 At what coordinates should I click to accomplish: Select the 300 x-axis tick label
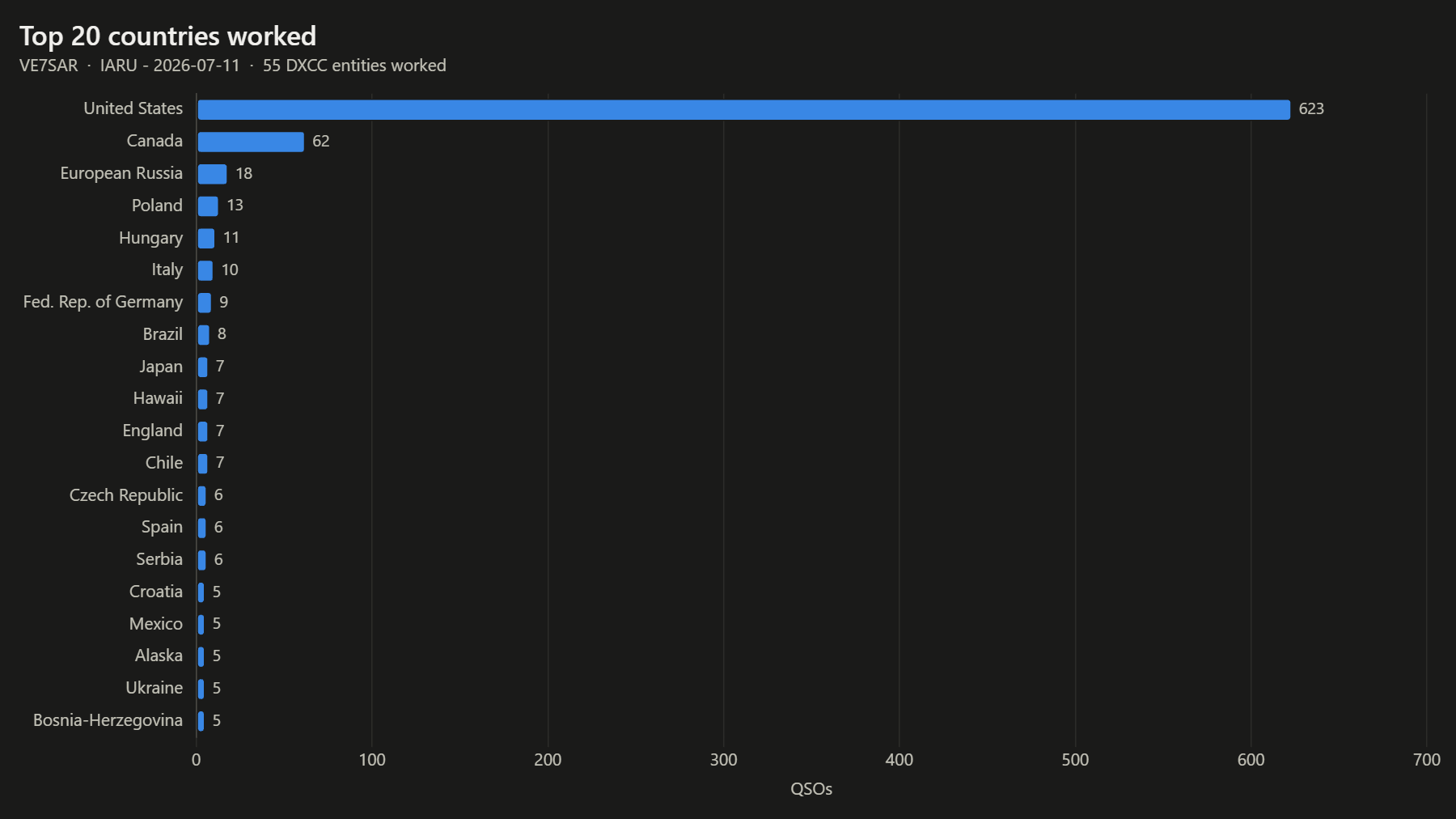point(724,760)
